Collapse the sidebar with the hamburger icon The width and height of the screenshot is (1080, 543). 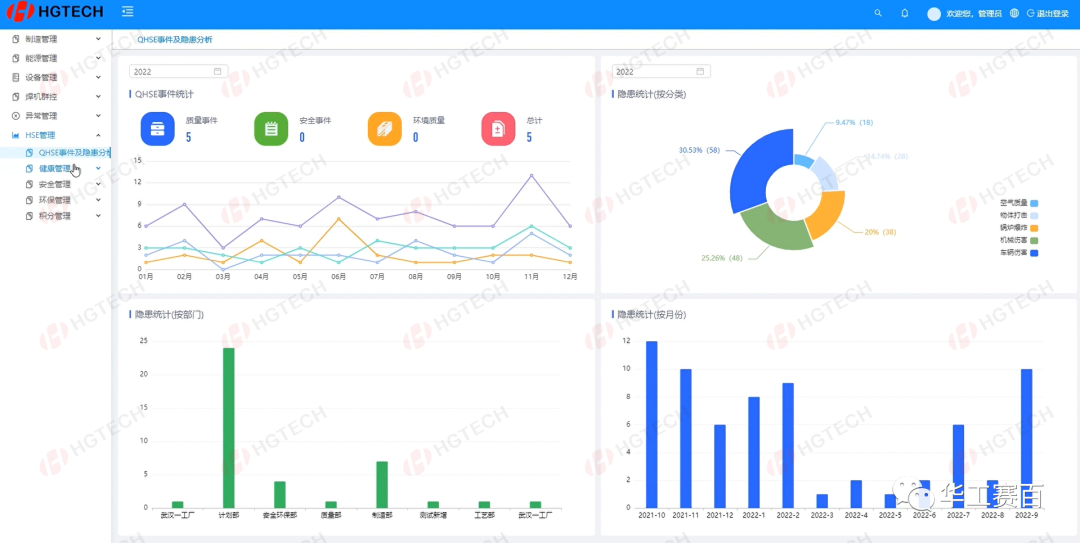pos(127,12)
